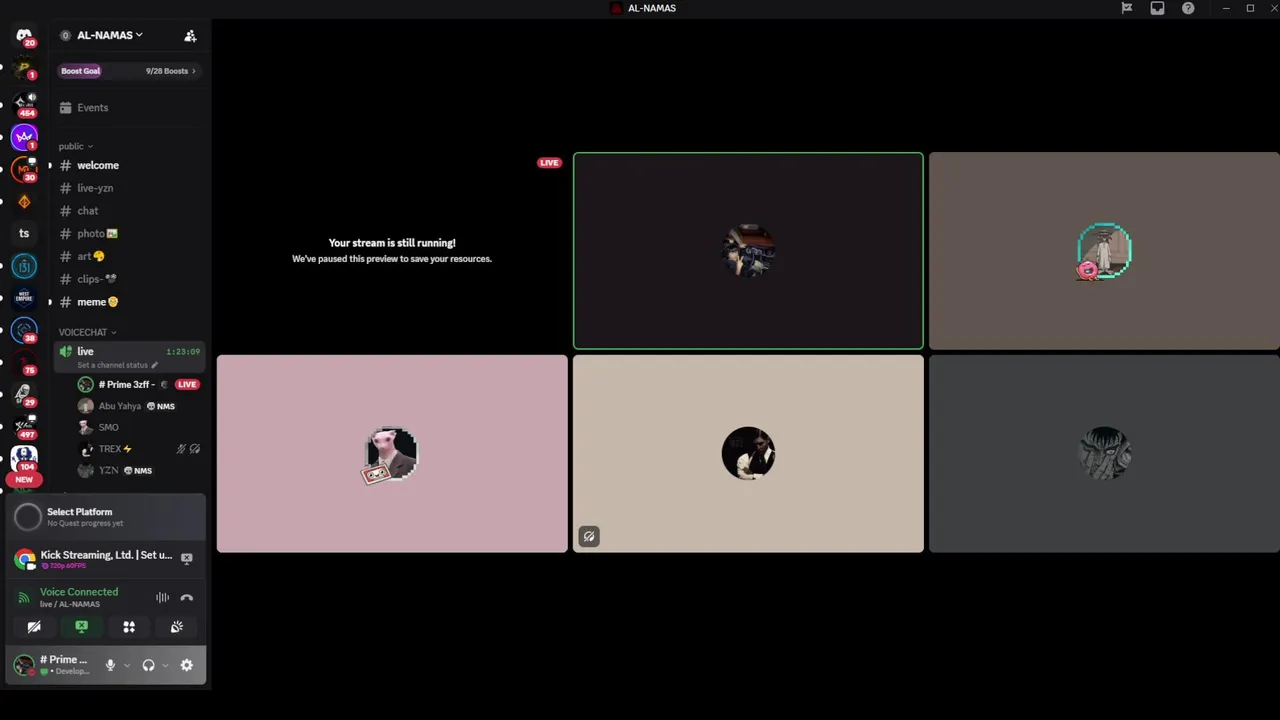Click Chrome icon of Kick Streaming stream
The image size is (1280, 720).
click(25, 559)
